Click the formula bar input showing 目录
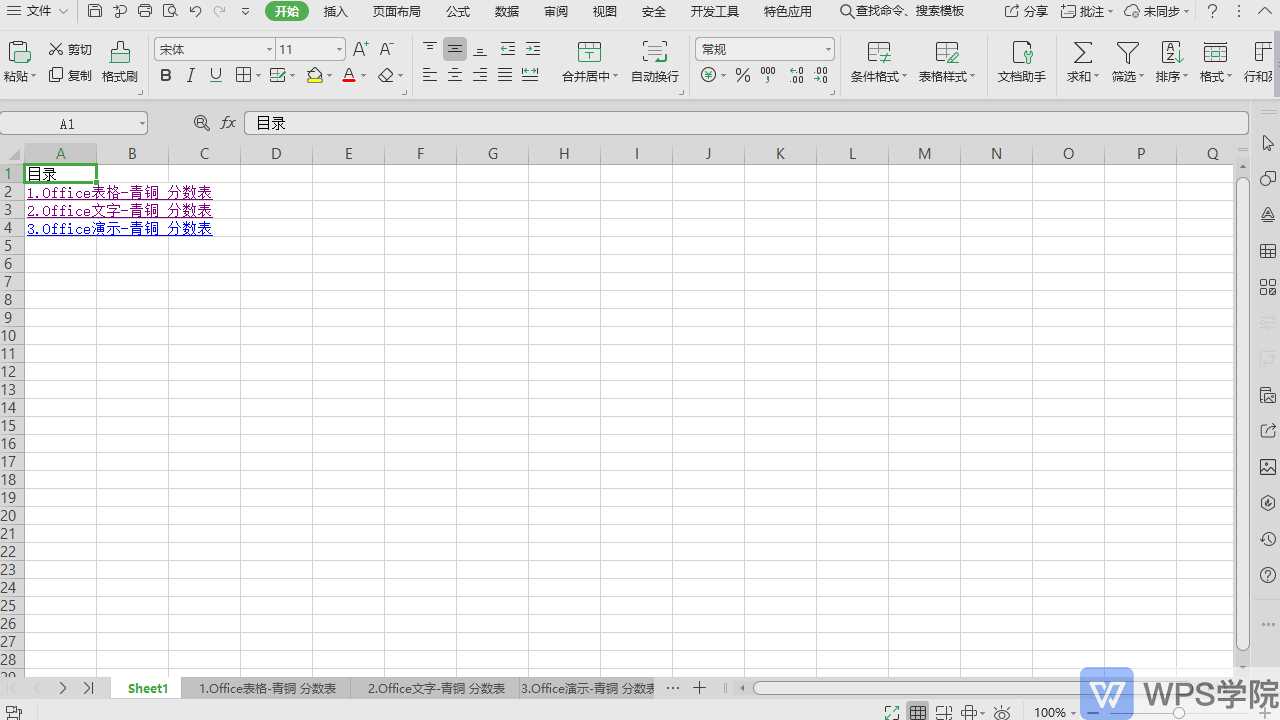This screenshot has width=1280, height=720. [746, 123]
